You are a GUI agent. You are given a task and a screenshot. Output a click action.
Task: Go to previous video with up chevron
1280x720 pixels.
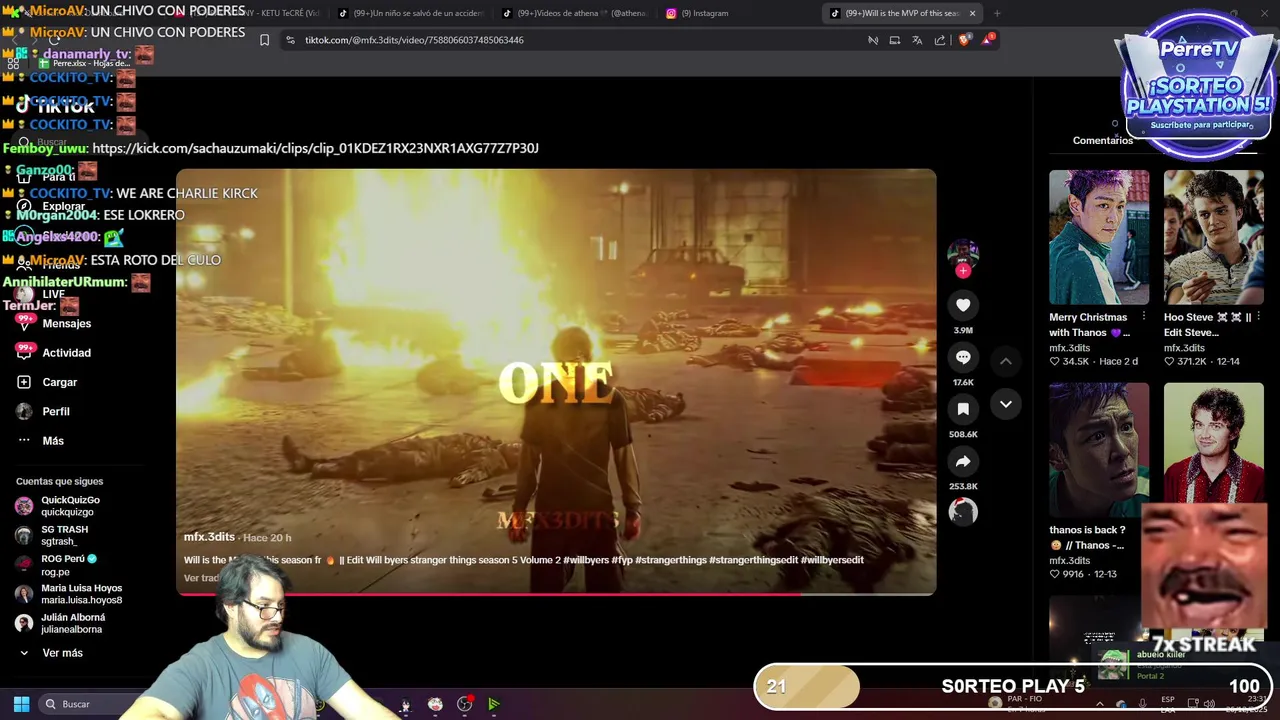tap(1006, 361)
